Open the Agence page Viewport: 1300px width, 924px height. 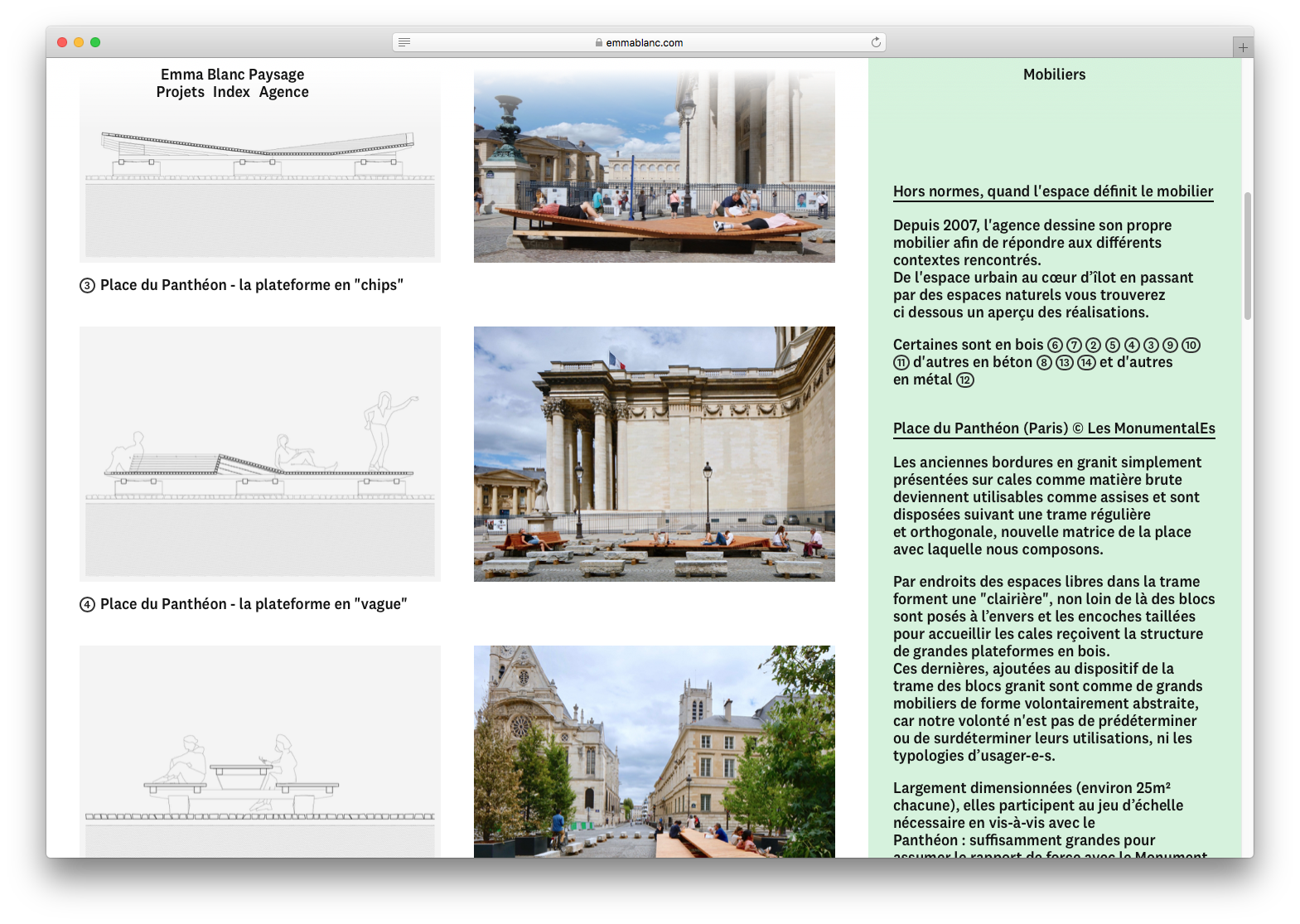[283, 92]
